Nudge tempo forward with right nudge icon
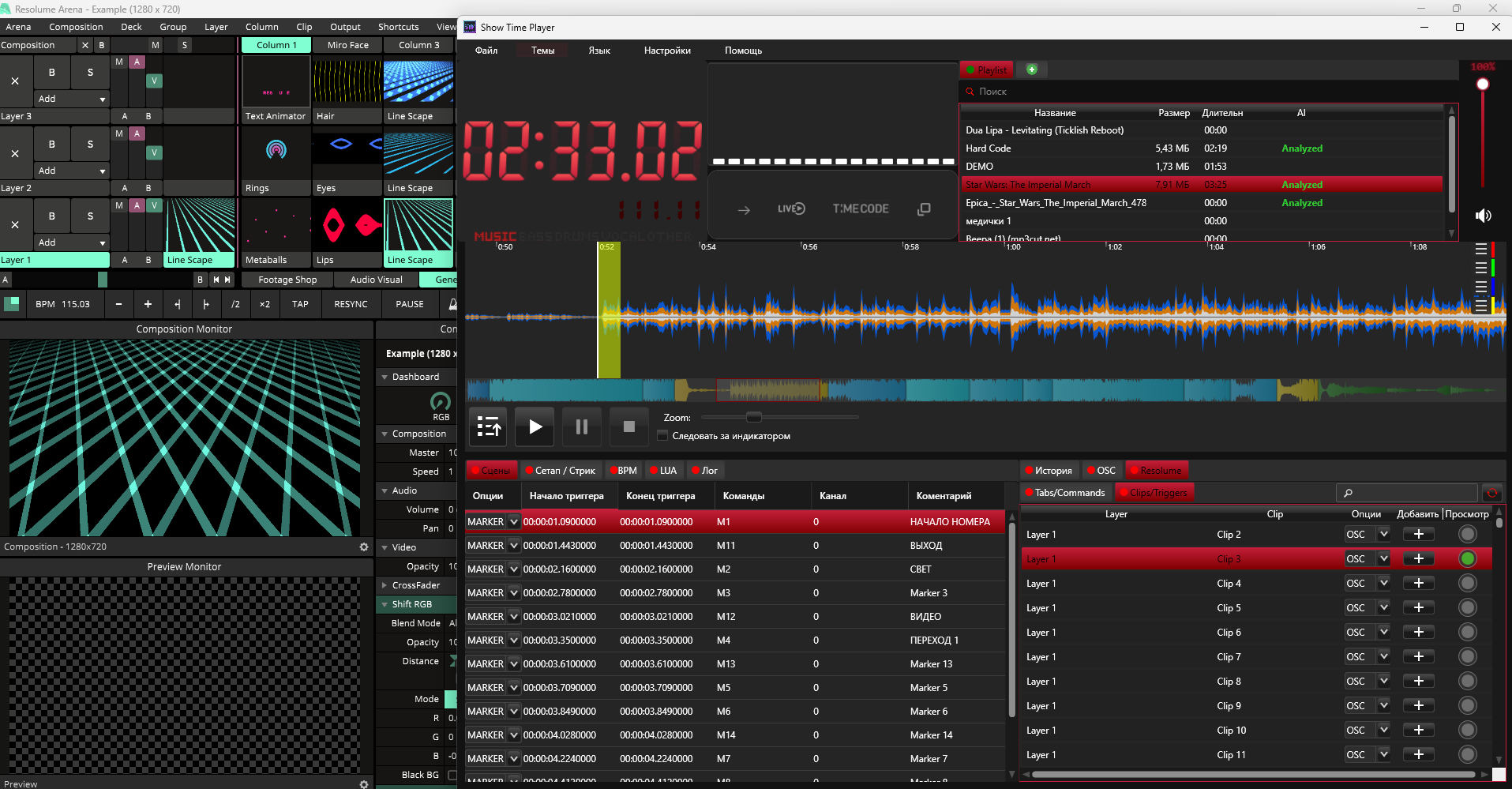Viewport: 1512px width, 789px height. point(206,304)
